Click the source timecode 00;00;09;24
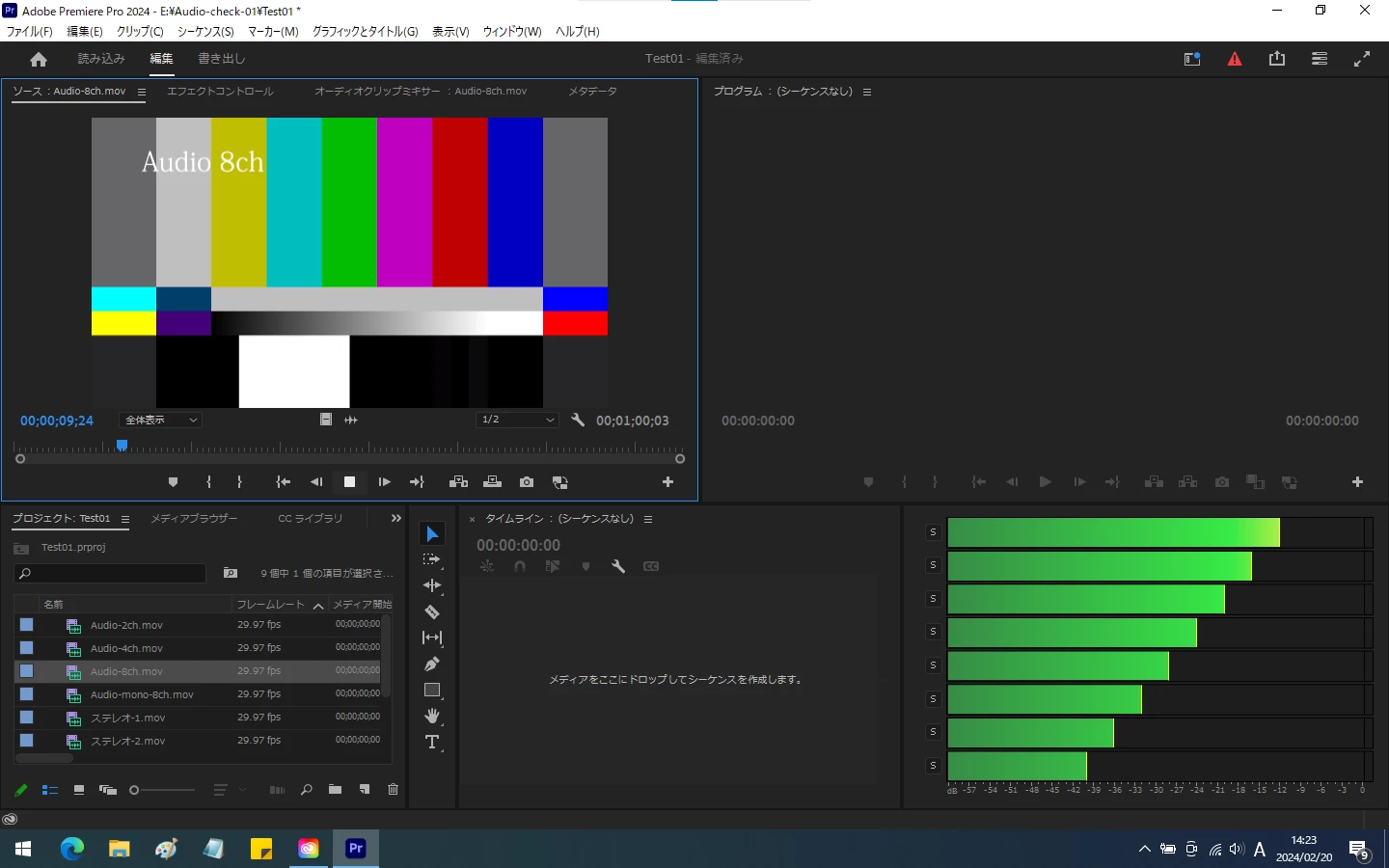 click(57, 420)
